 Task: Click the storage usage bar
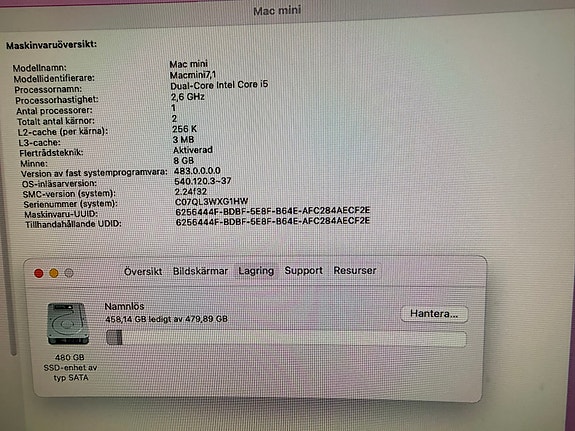[x=286, y=338]
